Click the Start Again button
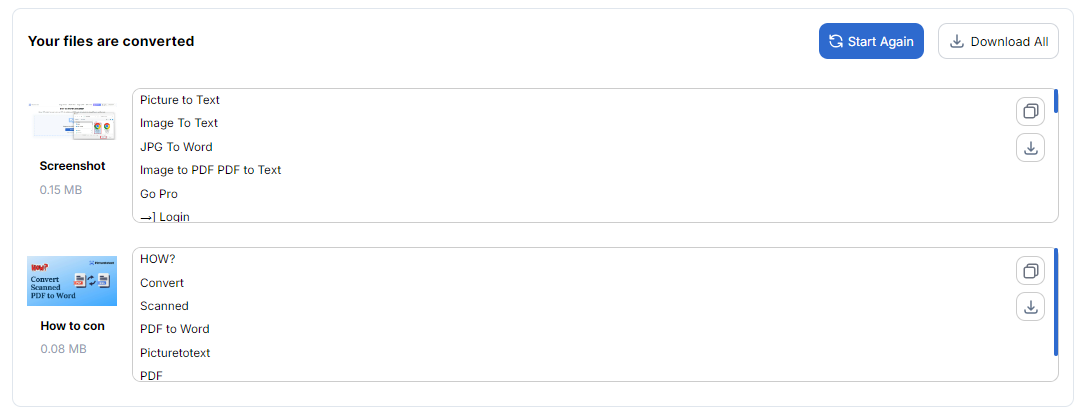Viewport: 1089px width, 412px height. coord(871,41)
